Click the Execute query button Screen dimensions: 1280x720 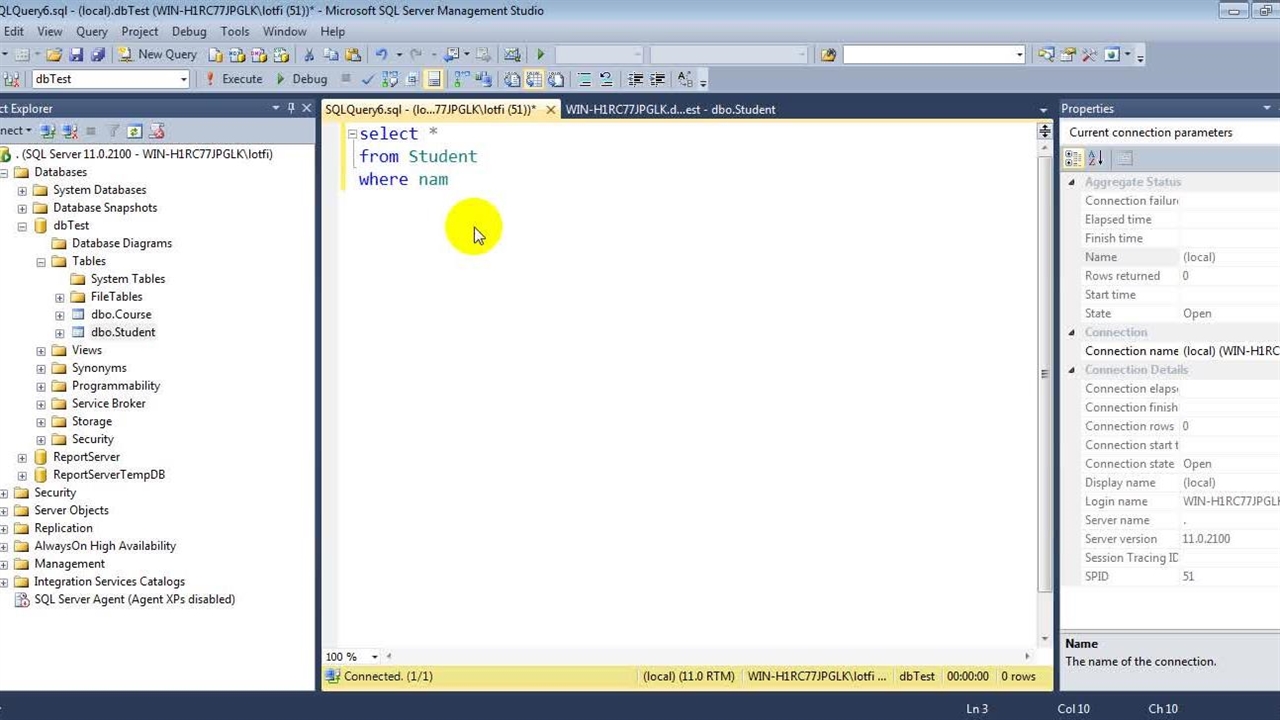[x=234, y=79]
